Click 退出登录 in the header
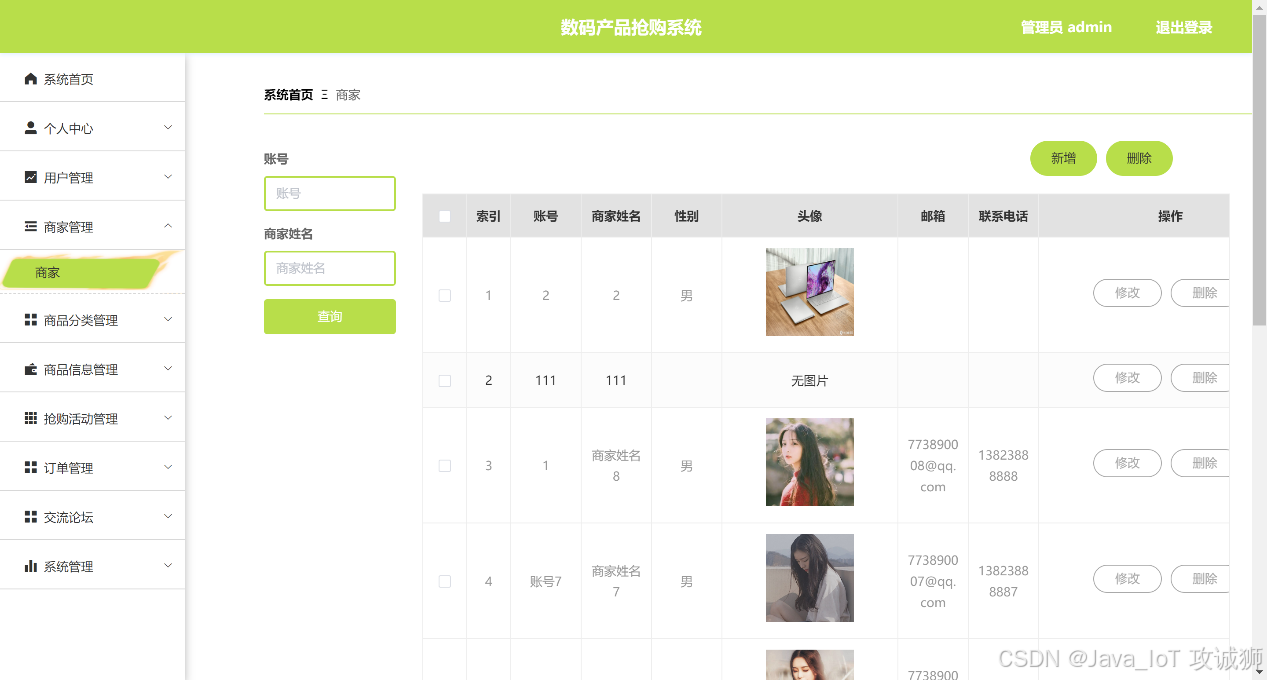The image size is (1267, 680). click(1184, 27)
